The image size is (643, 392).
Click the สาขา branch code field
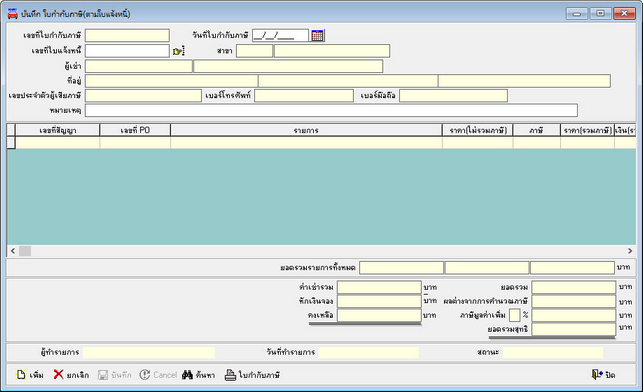[255, 51]
